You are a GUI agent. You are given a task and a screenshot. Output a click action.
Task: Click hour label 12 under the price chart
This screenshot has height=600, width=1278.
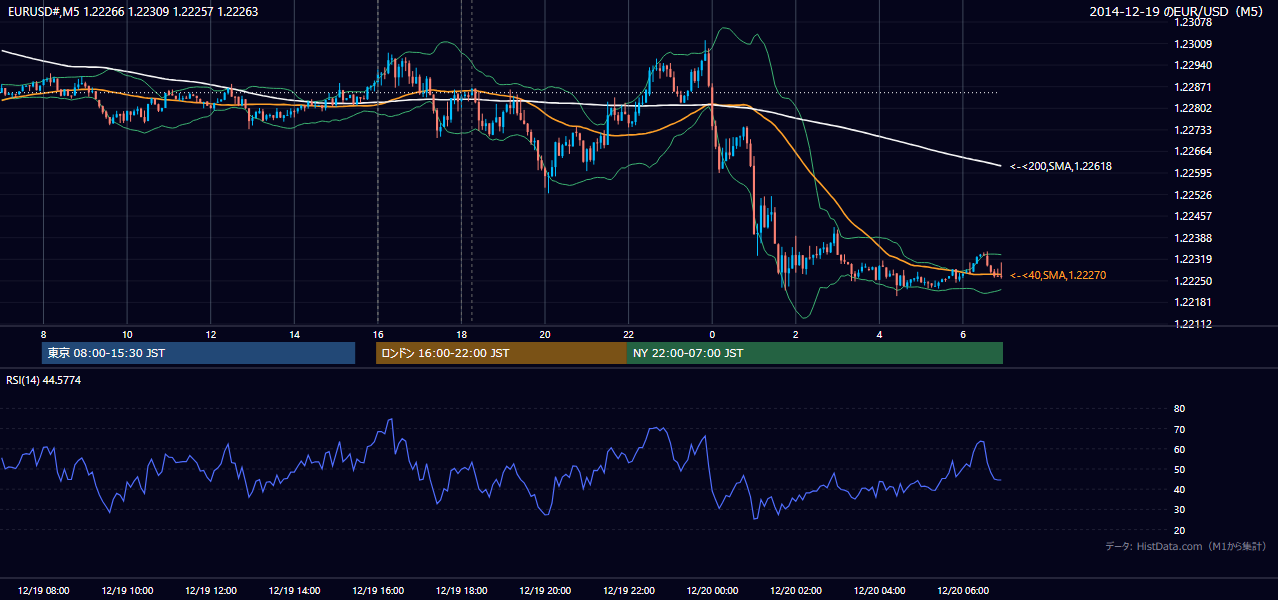(x=211, y=334)
